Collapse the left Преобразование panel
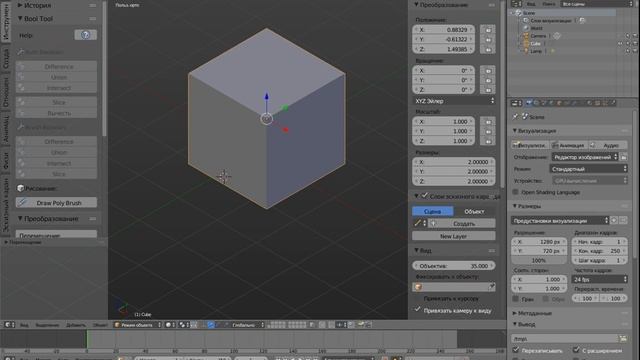 coord(20,219)
